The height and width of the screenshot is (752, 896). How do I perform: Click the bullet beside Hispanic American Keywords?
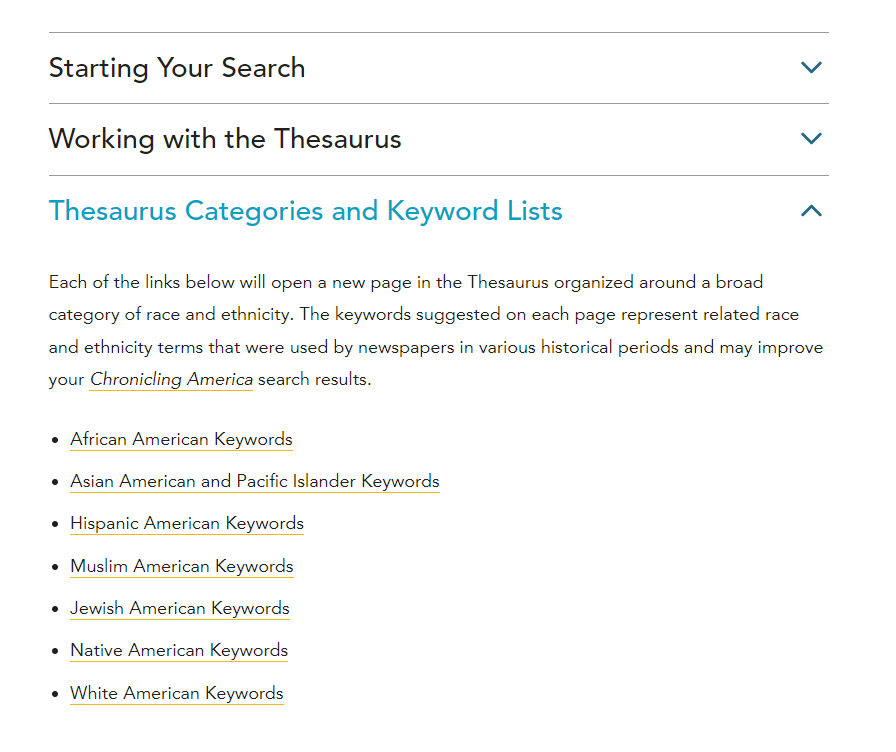pos(55,524)
